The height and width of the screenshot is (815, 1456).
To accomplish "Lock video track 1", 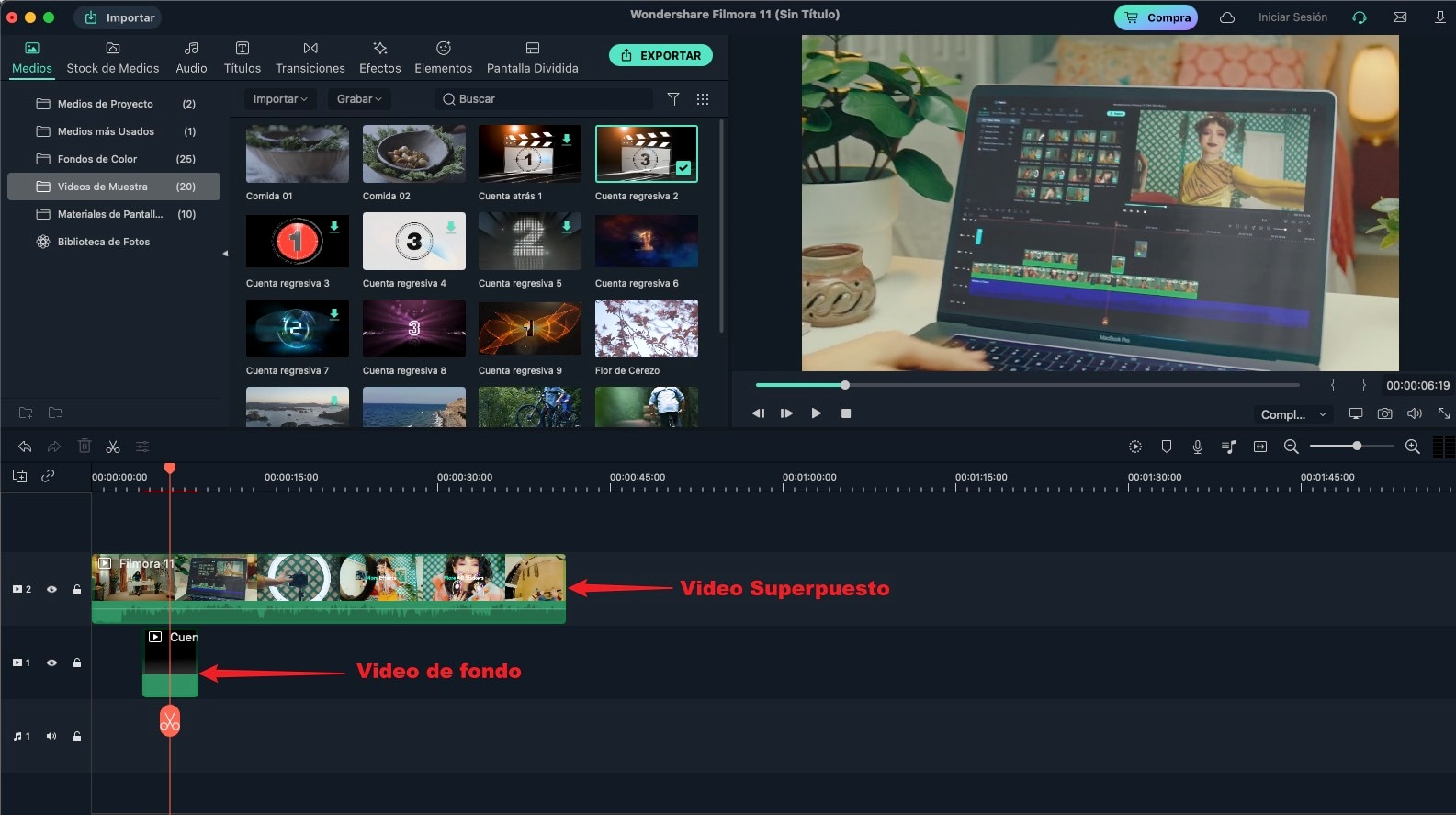I will 77,662.
